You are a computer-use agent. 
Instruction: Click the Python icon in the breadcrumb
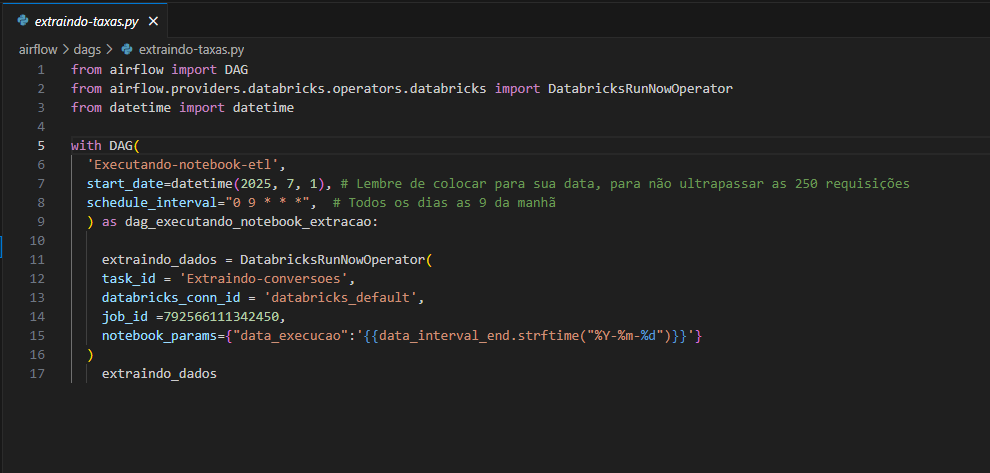(127, 49)
